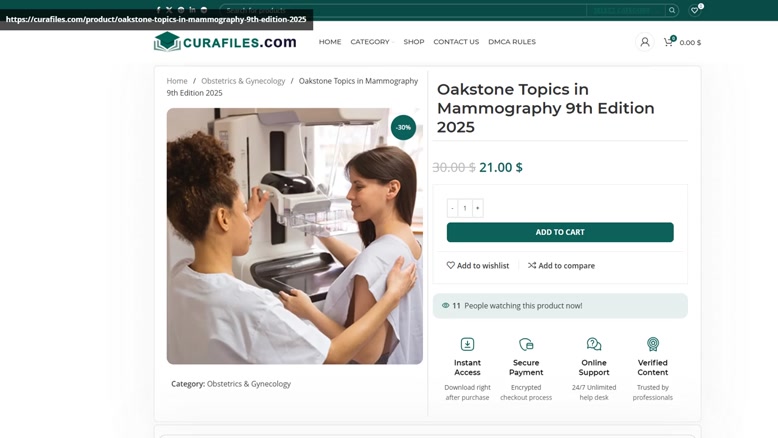Go to the Shop menu item

click(x=414, y=42)
